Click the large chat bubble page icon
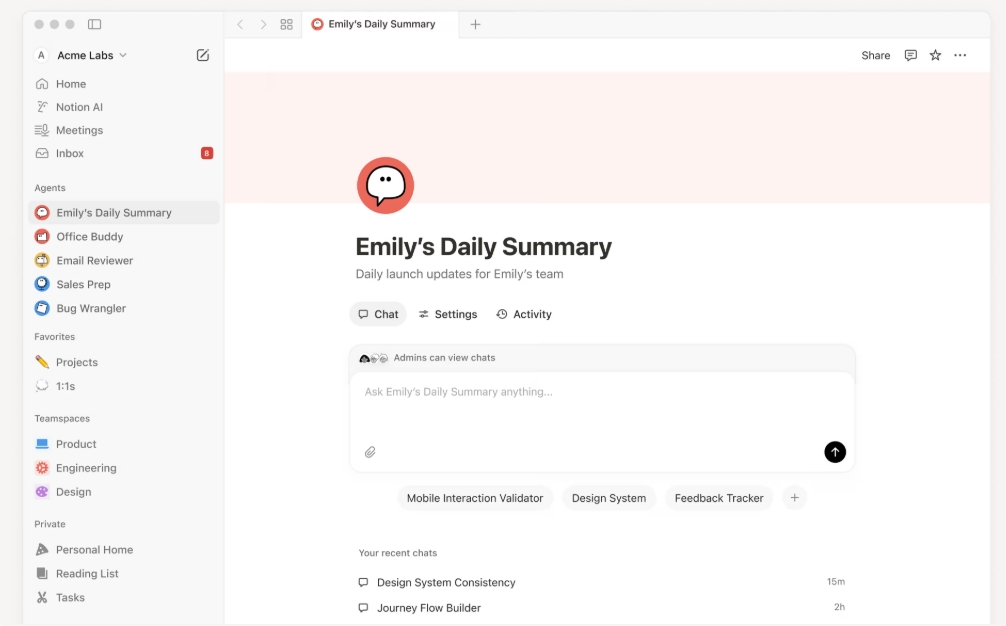This screenshot has height=626, width=1006. tap(386, 185)
